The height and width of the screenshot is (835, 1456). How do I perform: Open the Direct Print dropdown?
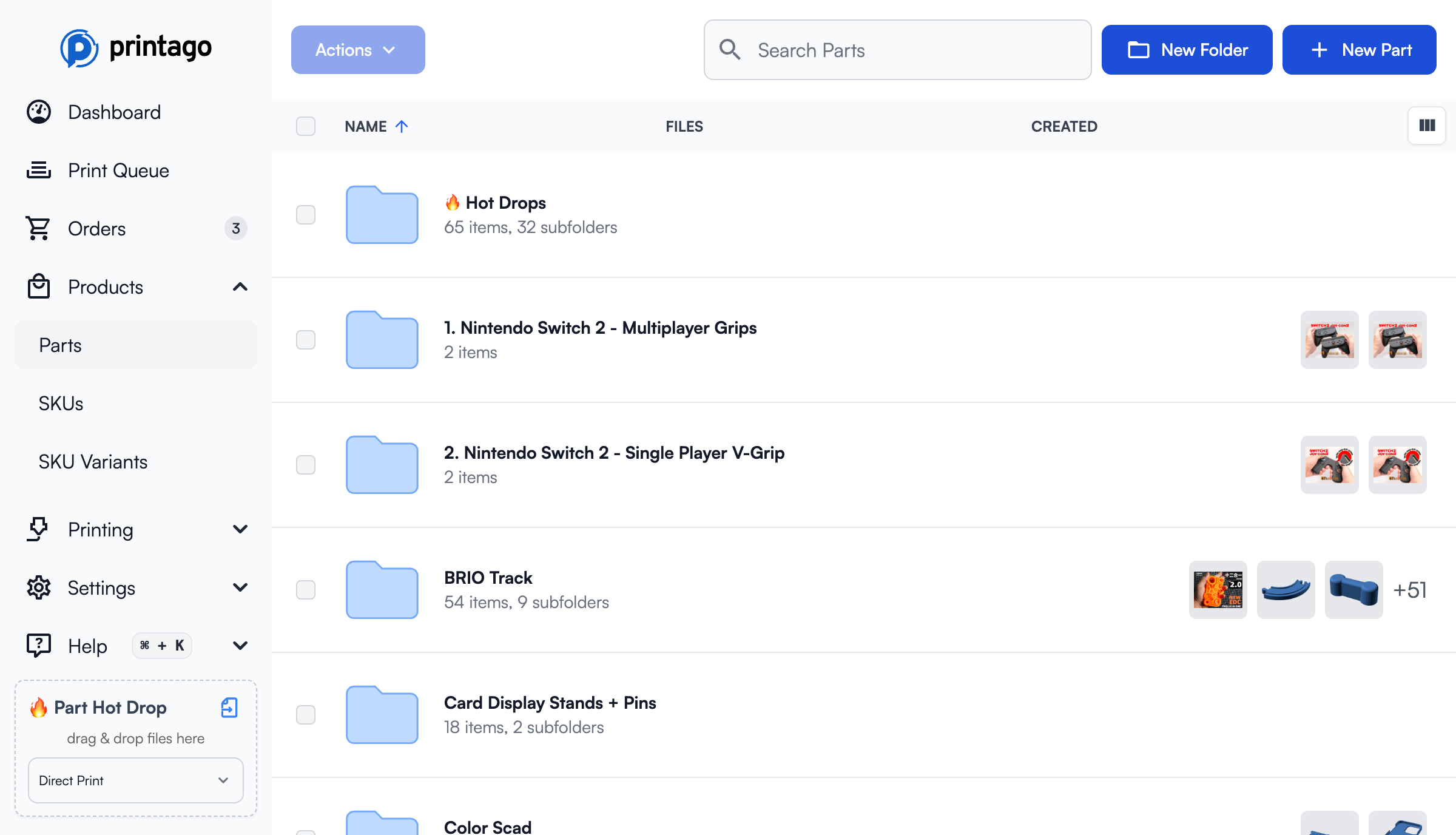pos(136,780)
